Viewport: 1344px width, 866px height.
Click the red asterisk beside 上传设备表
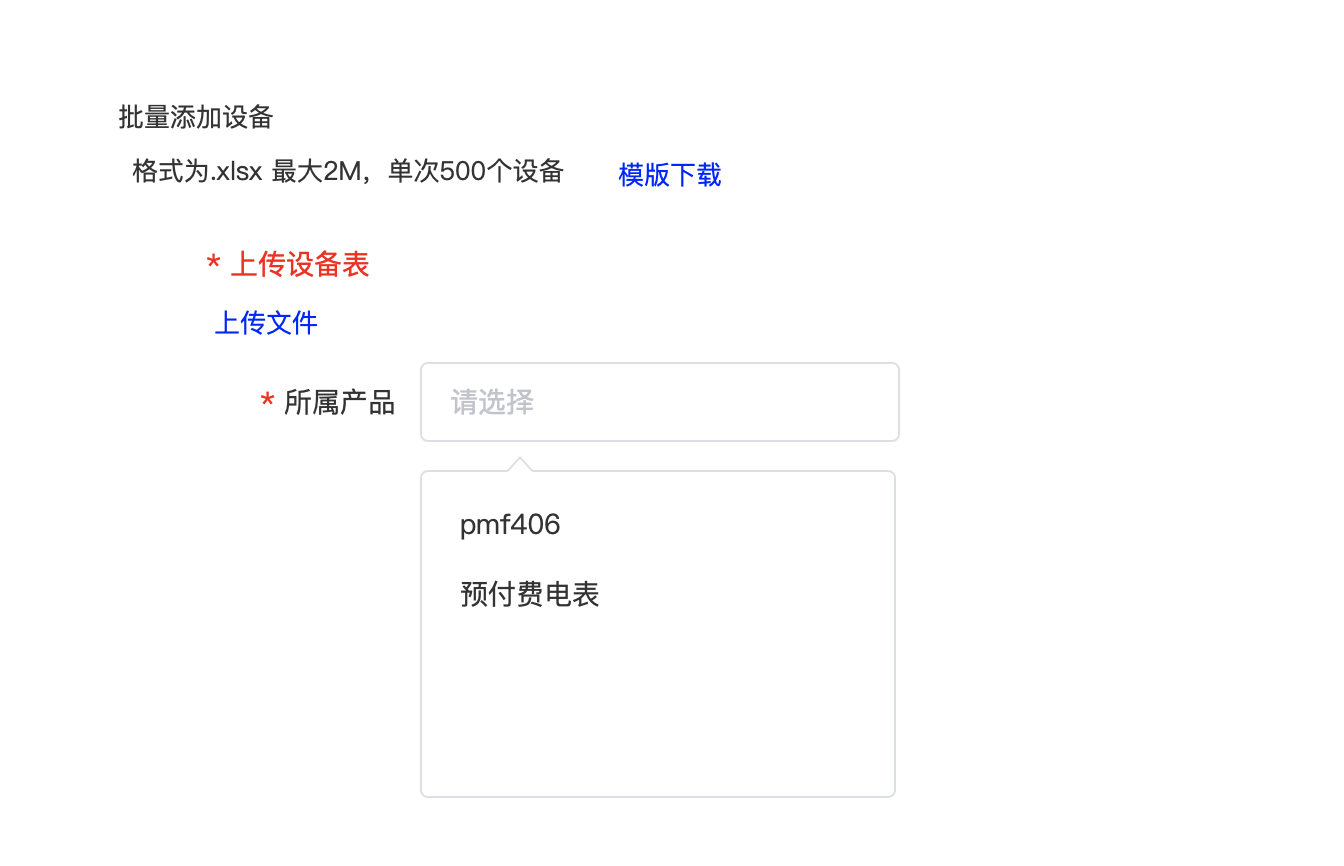pos(213,265)
